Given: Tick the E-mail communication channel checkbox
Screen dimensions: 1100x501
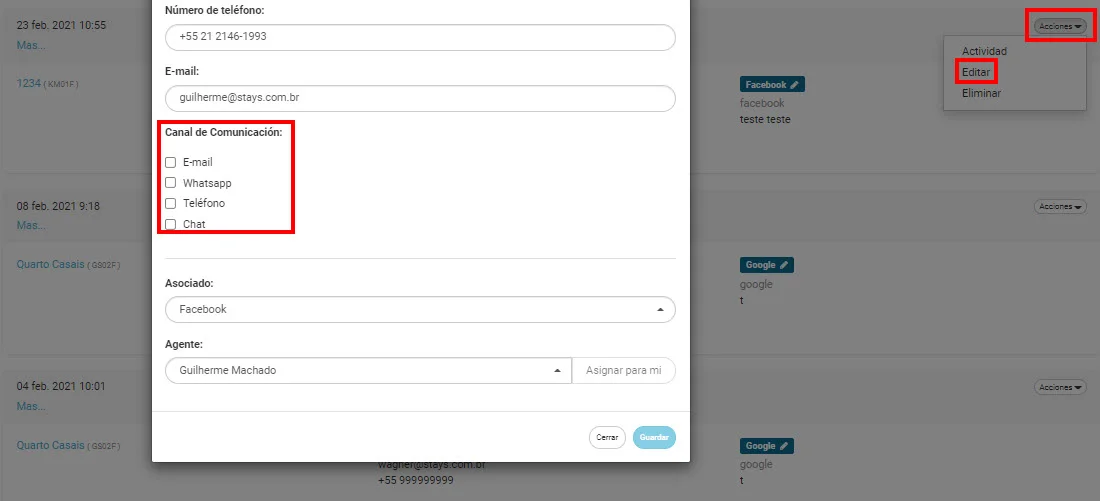Looking at the screenshot, I should pyautogui.click(x=170, y=162).
